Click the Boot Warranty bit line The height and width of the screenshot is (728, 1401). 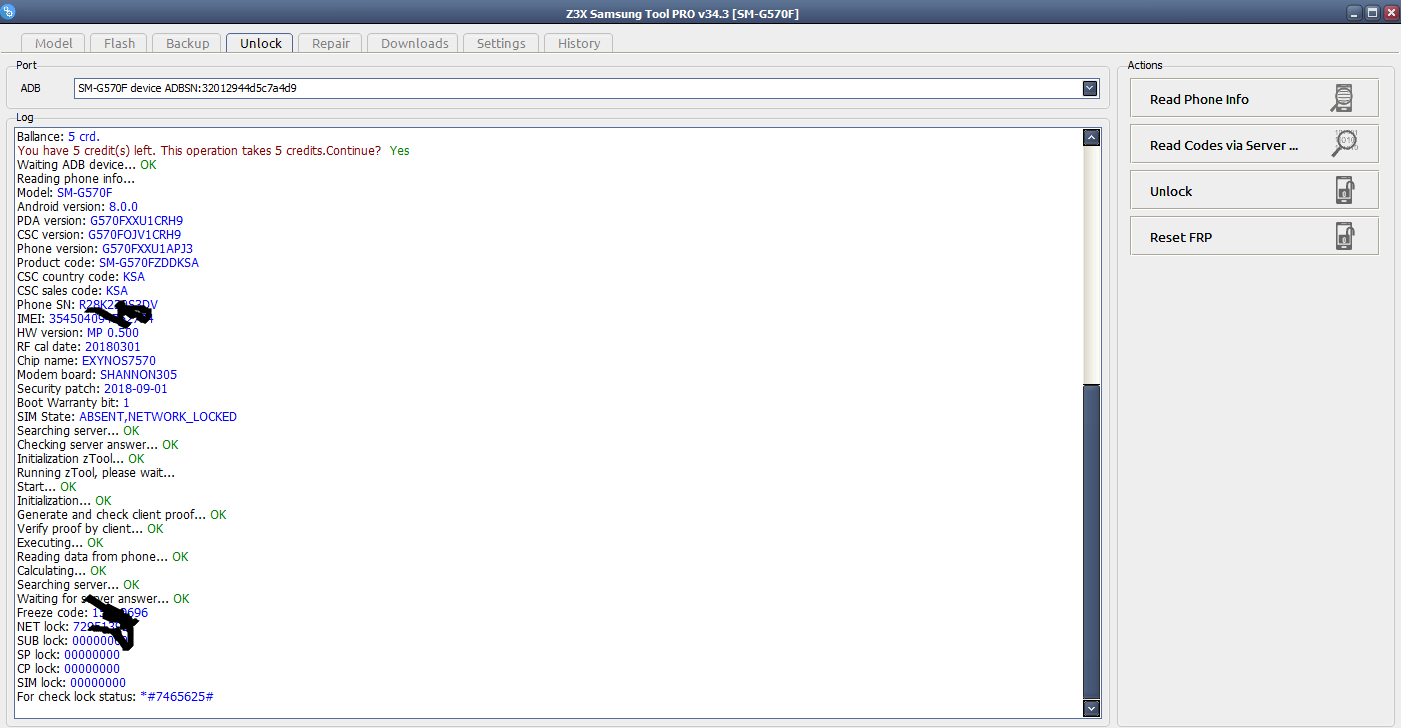(x=73, y=403)
